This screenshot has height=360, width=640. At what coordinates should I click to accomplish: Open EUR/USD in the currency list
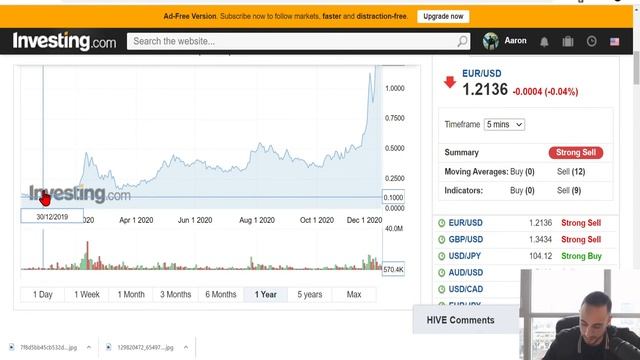pyautogui.click(x=465, y=223)
